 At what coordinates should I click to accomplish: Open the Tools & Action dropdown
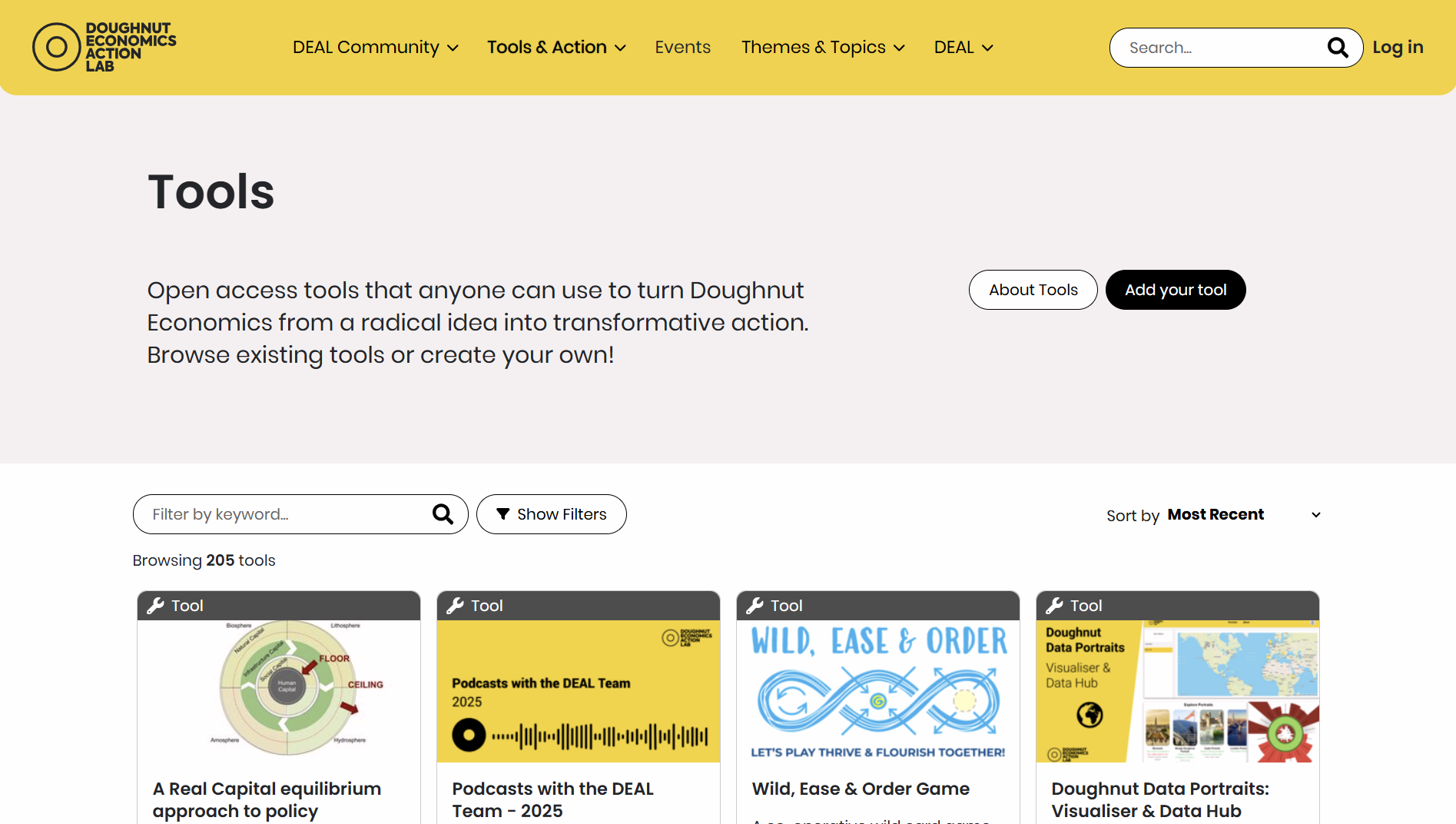pos(556,48)
